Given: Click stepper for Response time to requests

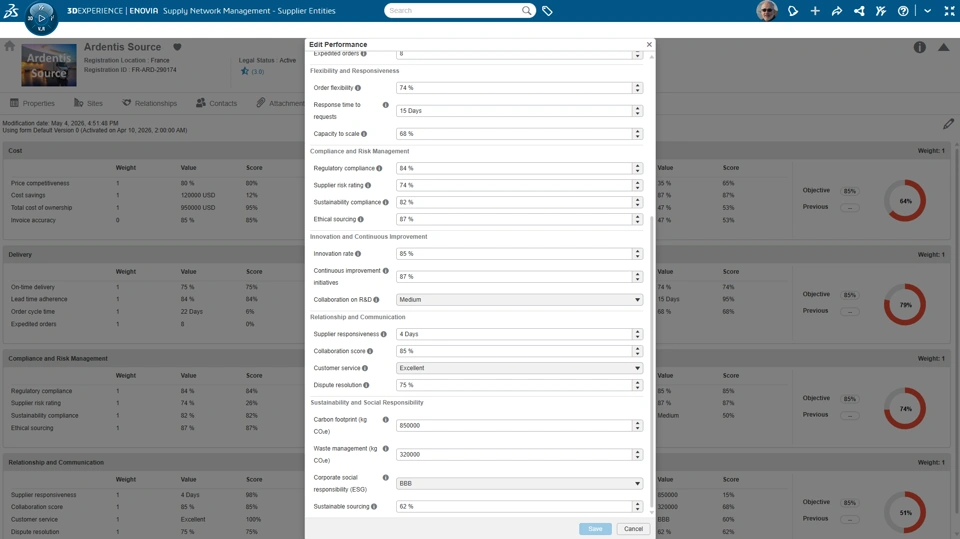Looking at the screenshot, I should 637,111.
